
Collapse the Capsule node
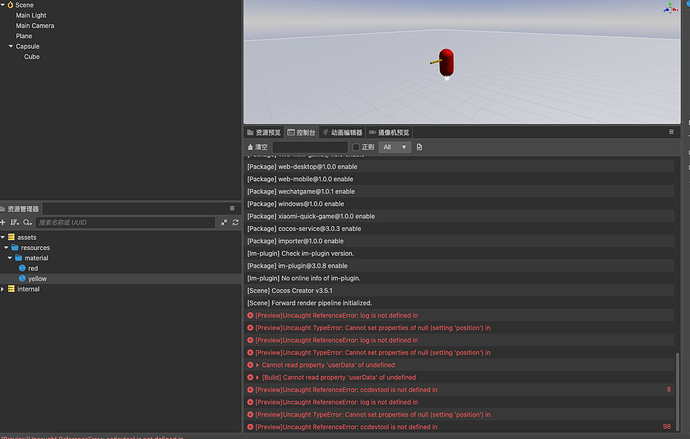click(11, 46)
